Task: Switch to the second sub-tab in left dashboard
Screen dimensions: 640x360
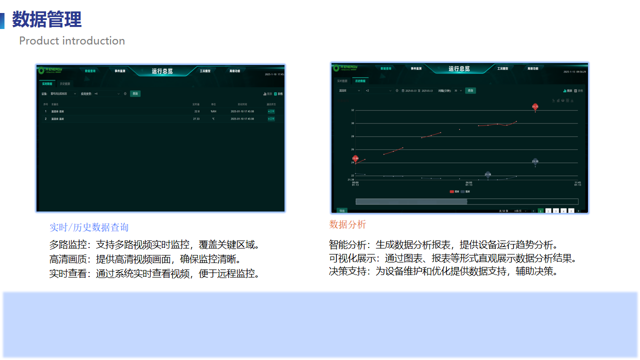Action: pyautogui.click(x=65, y=84)
